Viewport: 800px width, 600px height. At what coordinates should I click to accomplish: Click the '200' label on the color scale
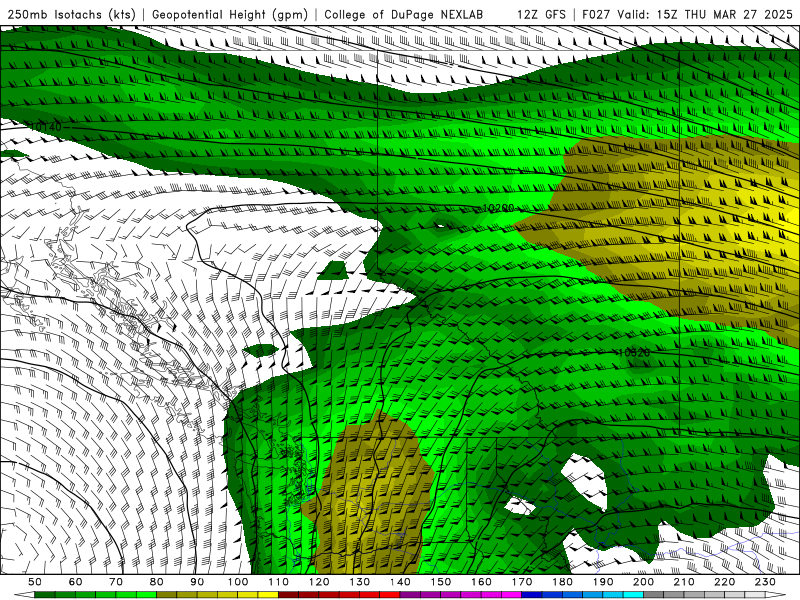[x=643, y=582]
